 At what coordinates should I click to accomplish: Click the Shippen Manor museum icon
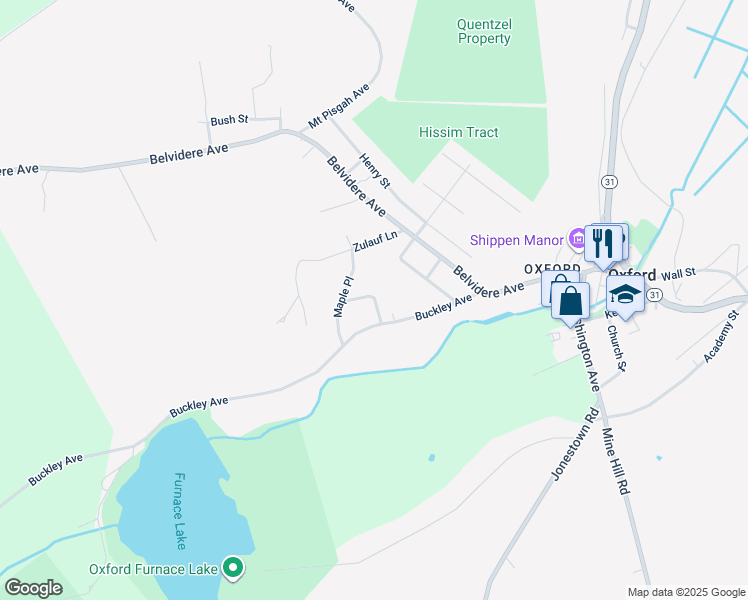[x=577, y=238]
